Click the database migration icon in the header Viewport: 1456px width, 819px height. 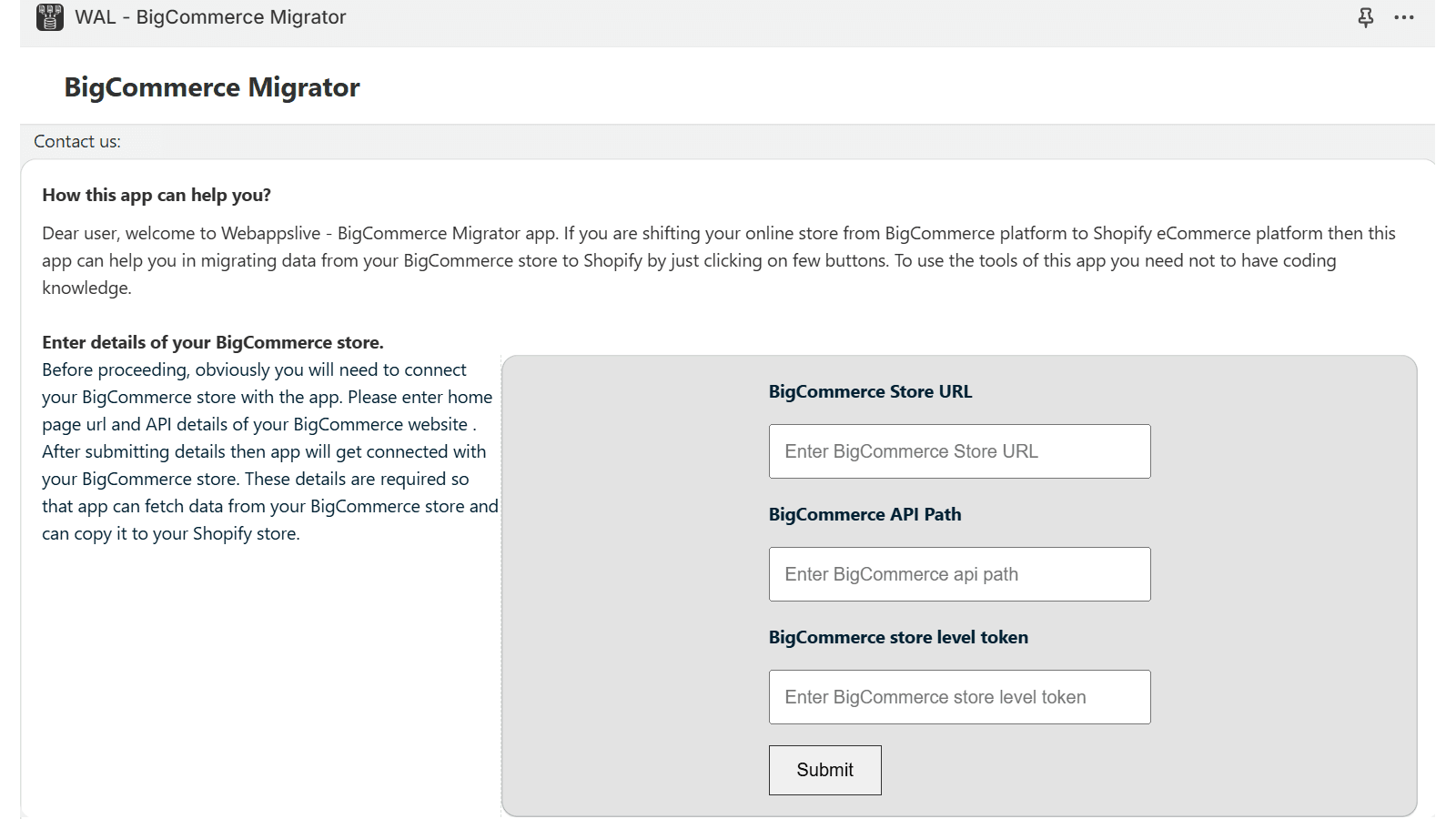[x=49, y=16]
